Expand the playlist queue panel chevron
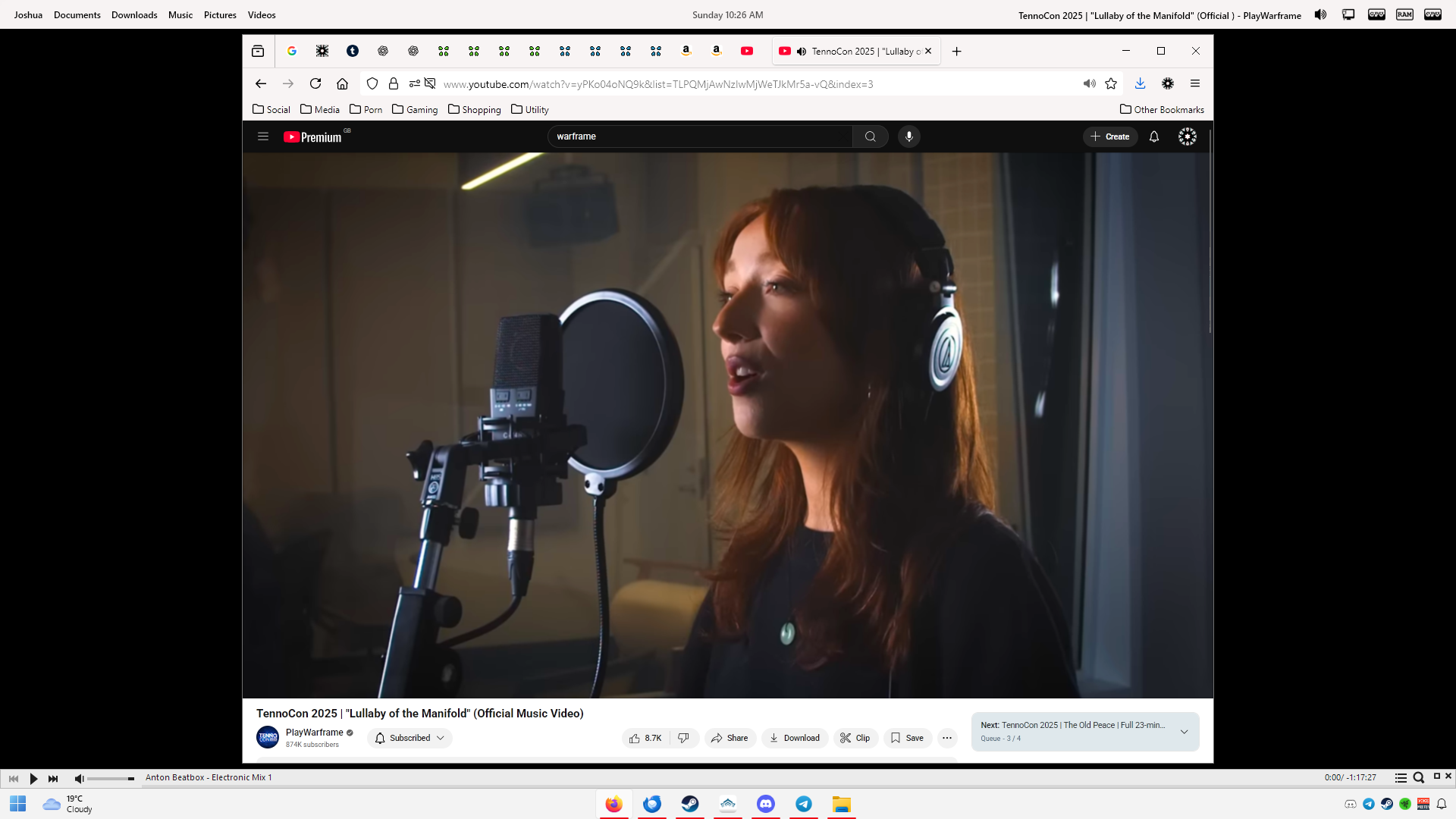This screenshot has height=819, width=1456. click(1184, 732)
